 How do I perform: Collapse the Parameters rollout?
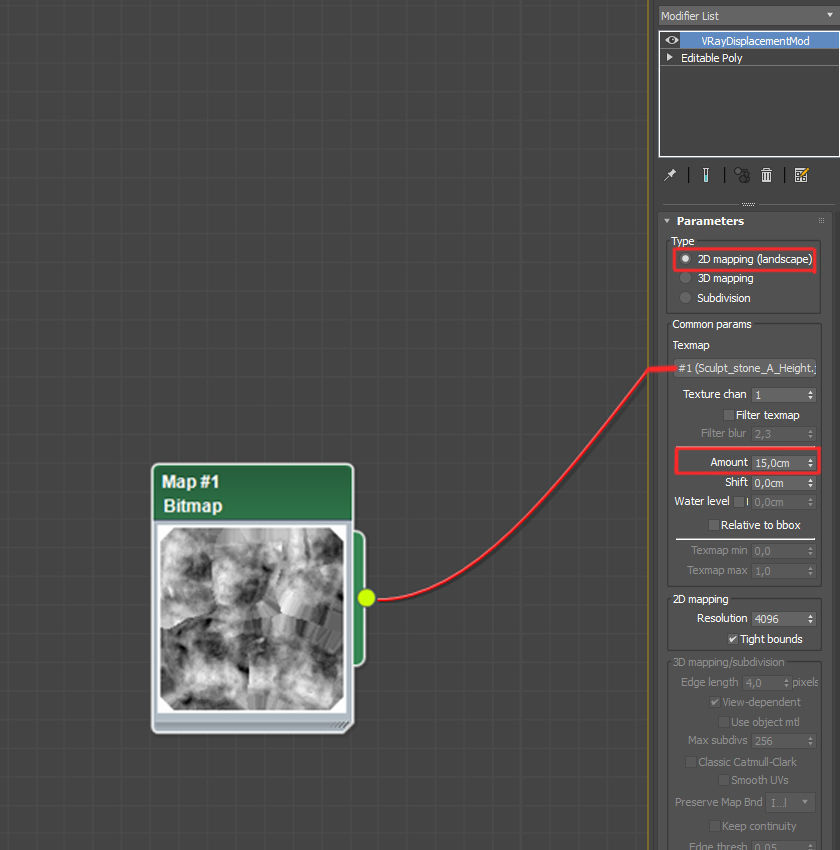(x=667, y=221)
